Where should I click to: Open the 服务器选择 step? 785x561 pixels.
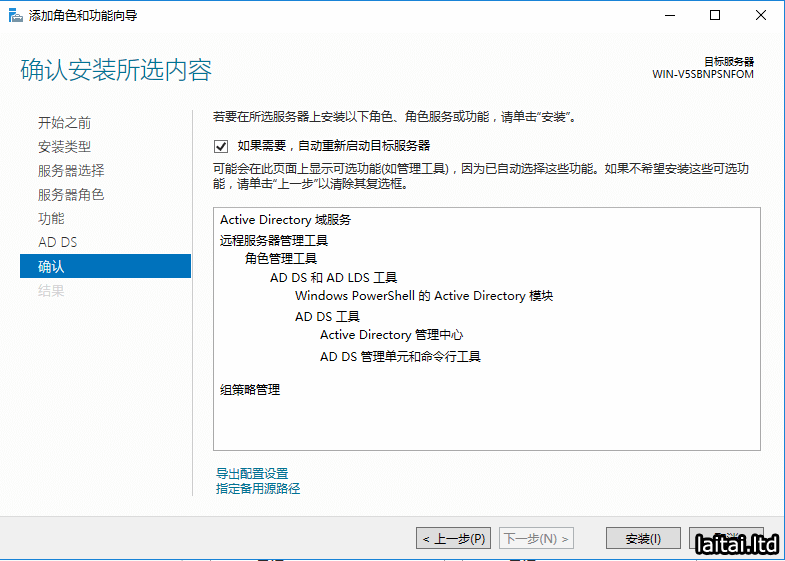(70, 171)
